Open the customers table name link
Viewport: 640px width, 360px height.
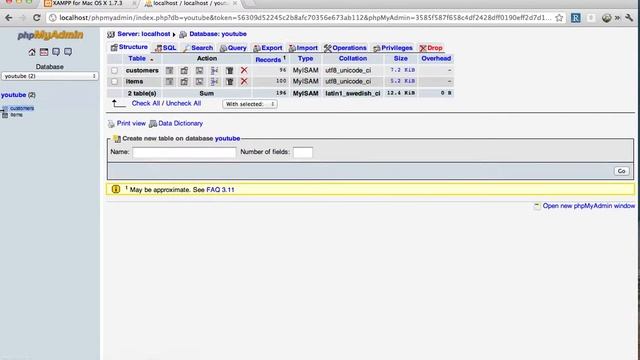point(142,70)
